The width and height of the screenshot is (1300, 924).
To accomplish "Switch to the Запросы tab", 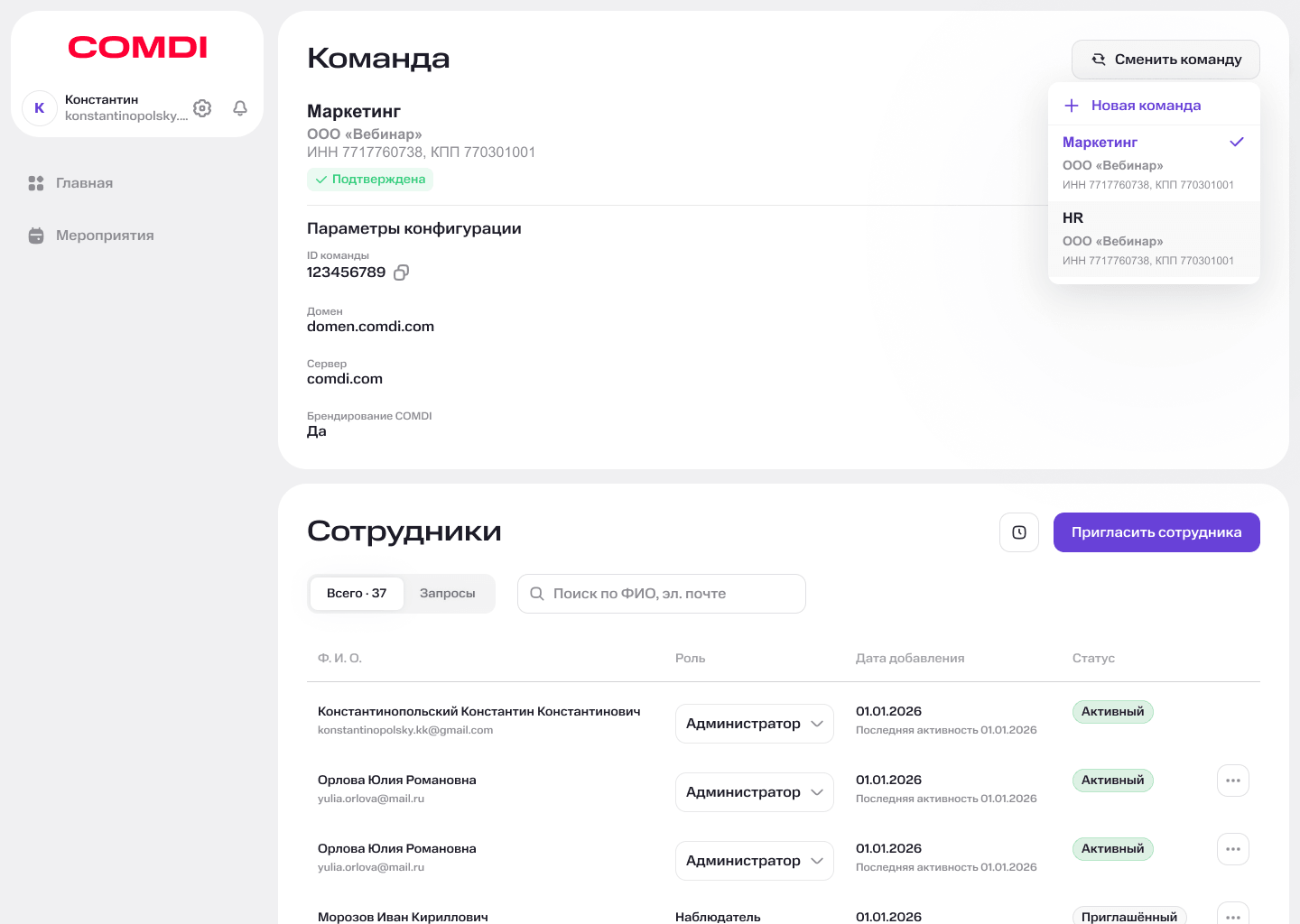I will coord(447,594).
